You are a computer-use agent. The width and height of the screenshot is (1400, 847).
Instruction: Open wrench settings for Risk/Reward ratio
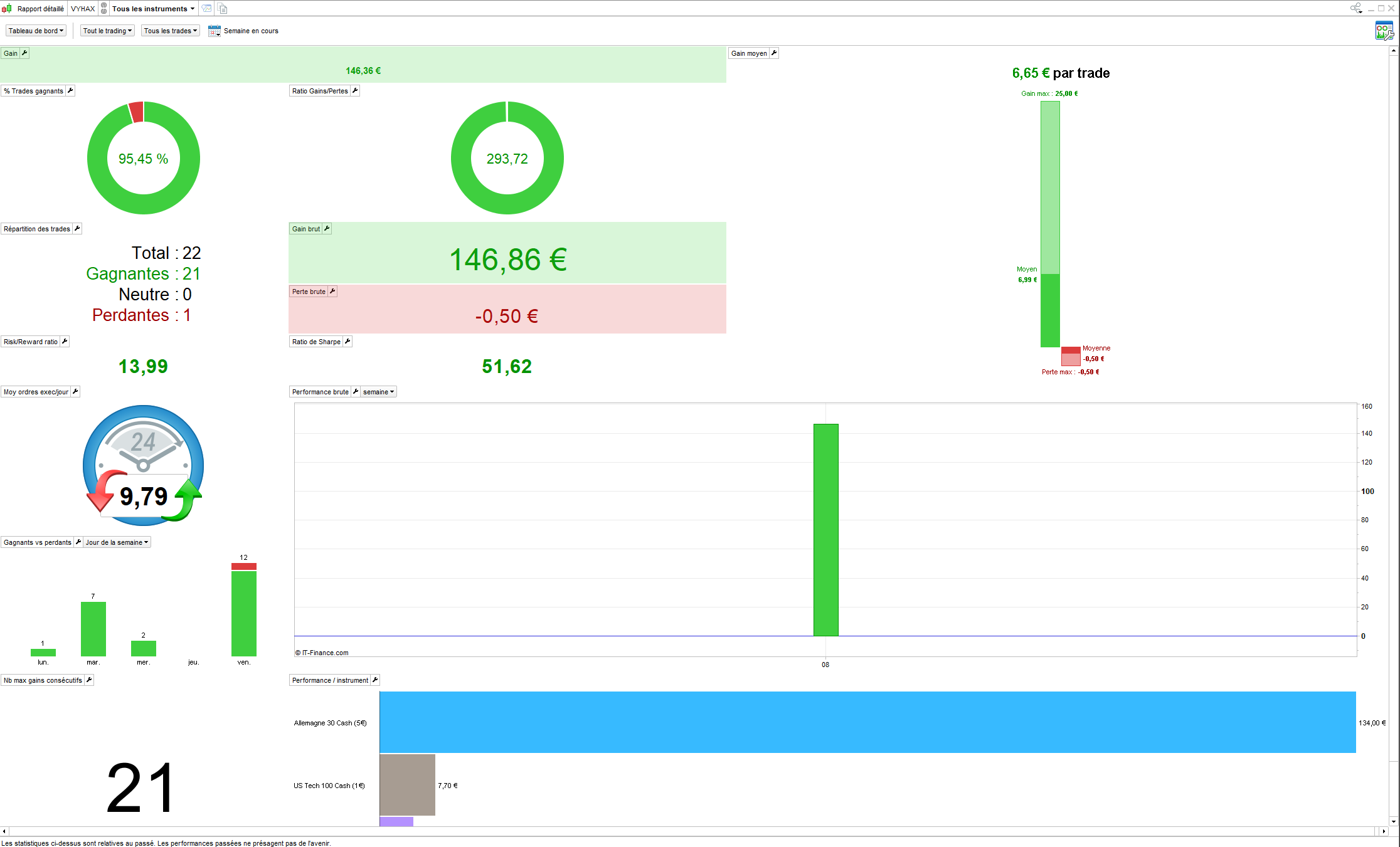pyautogui.click(x=65, y=342)
